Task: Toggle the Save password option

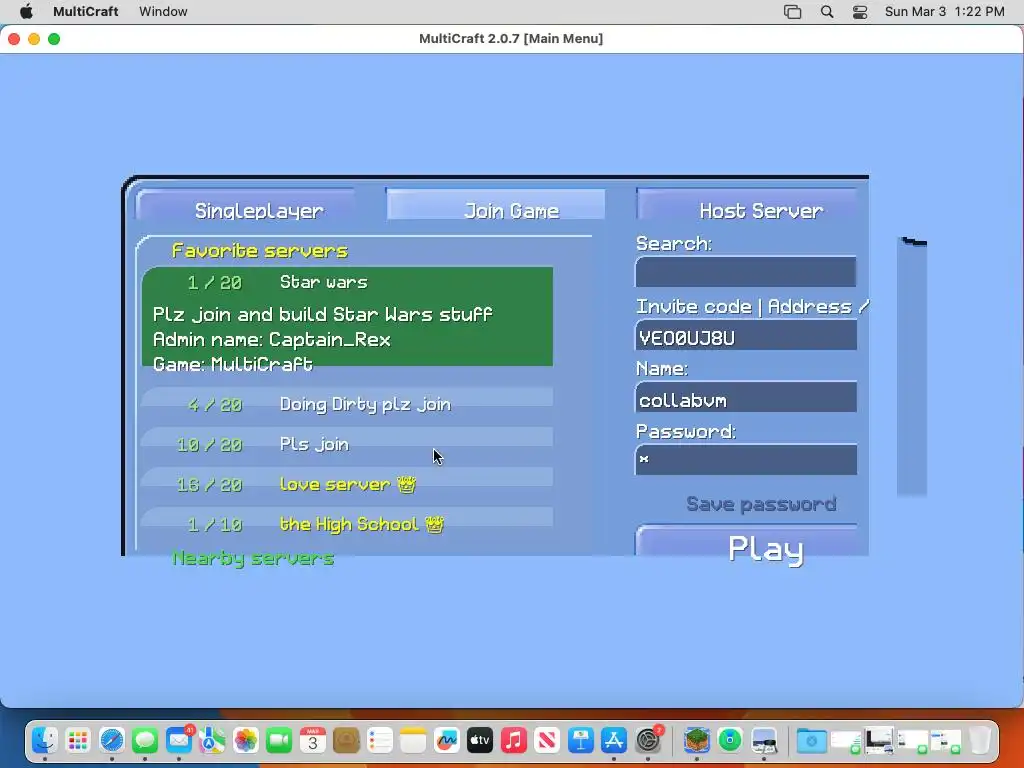Action: [761, 504]
